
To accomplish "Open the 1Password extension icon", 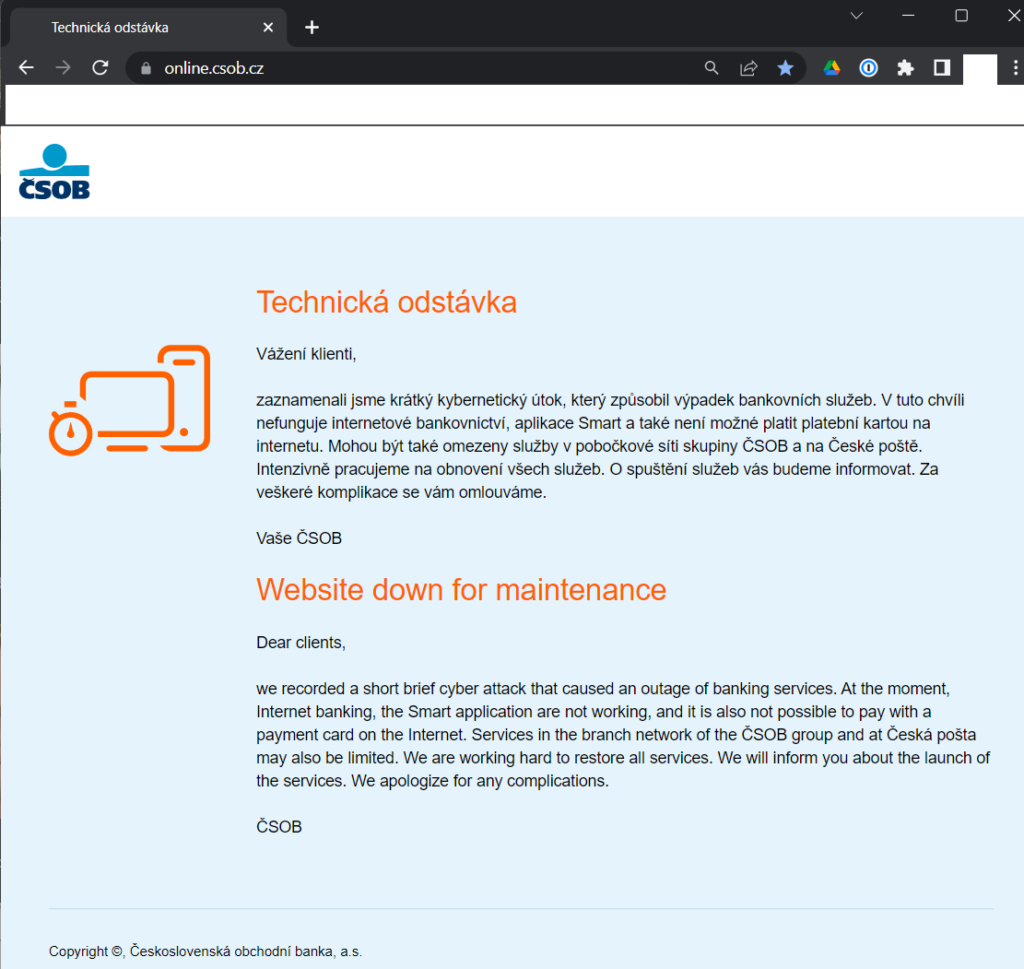I will [x=869, y=68].
